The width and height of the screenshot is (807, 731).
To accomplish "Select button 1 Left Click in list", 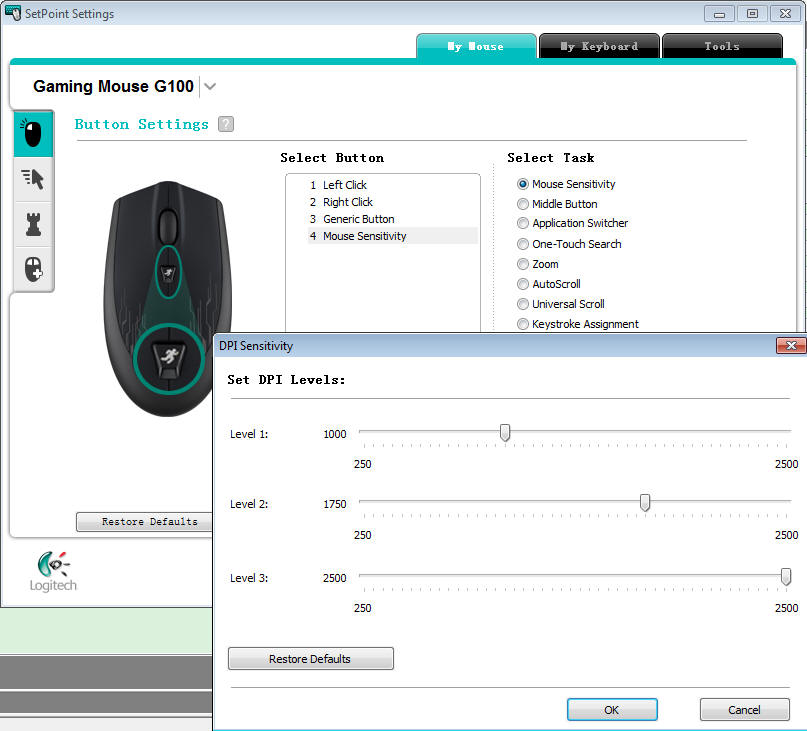I will click(x=392, y=185).
